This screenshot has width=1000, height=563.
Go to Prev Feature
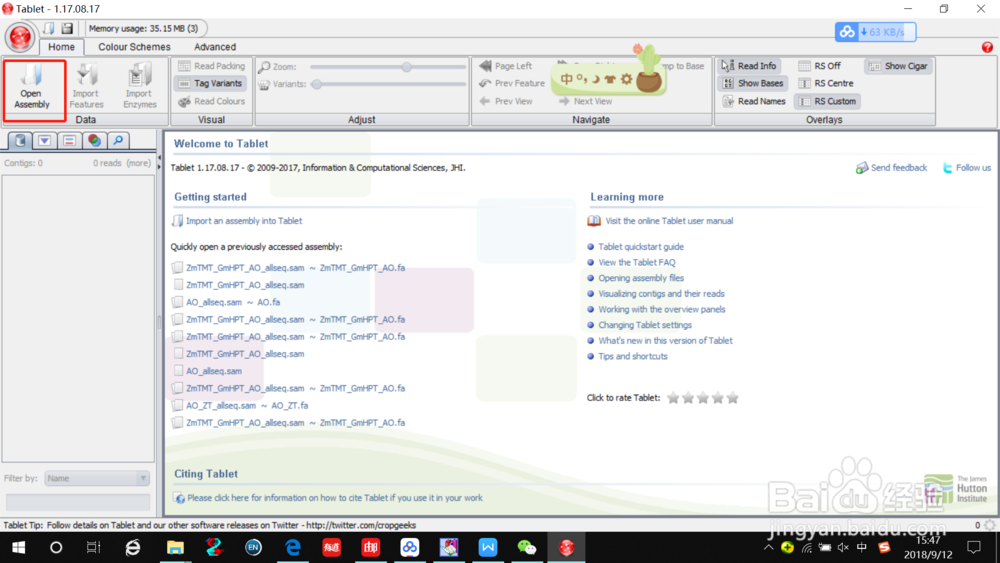(511, 84)
